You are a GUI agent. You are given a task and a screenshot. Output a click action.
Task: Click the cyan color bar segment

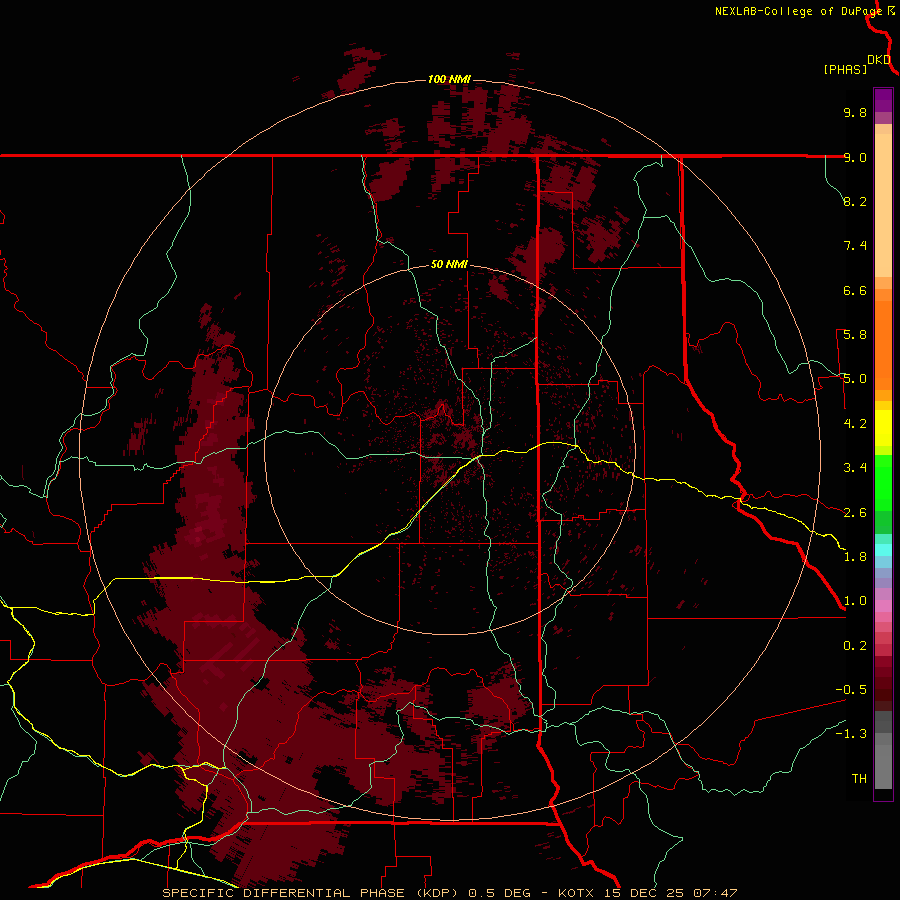[x=883, y=550]
